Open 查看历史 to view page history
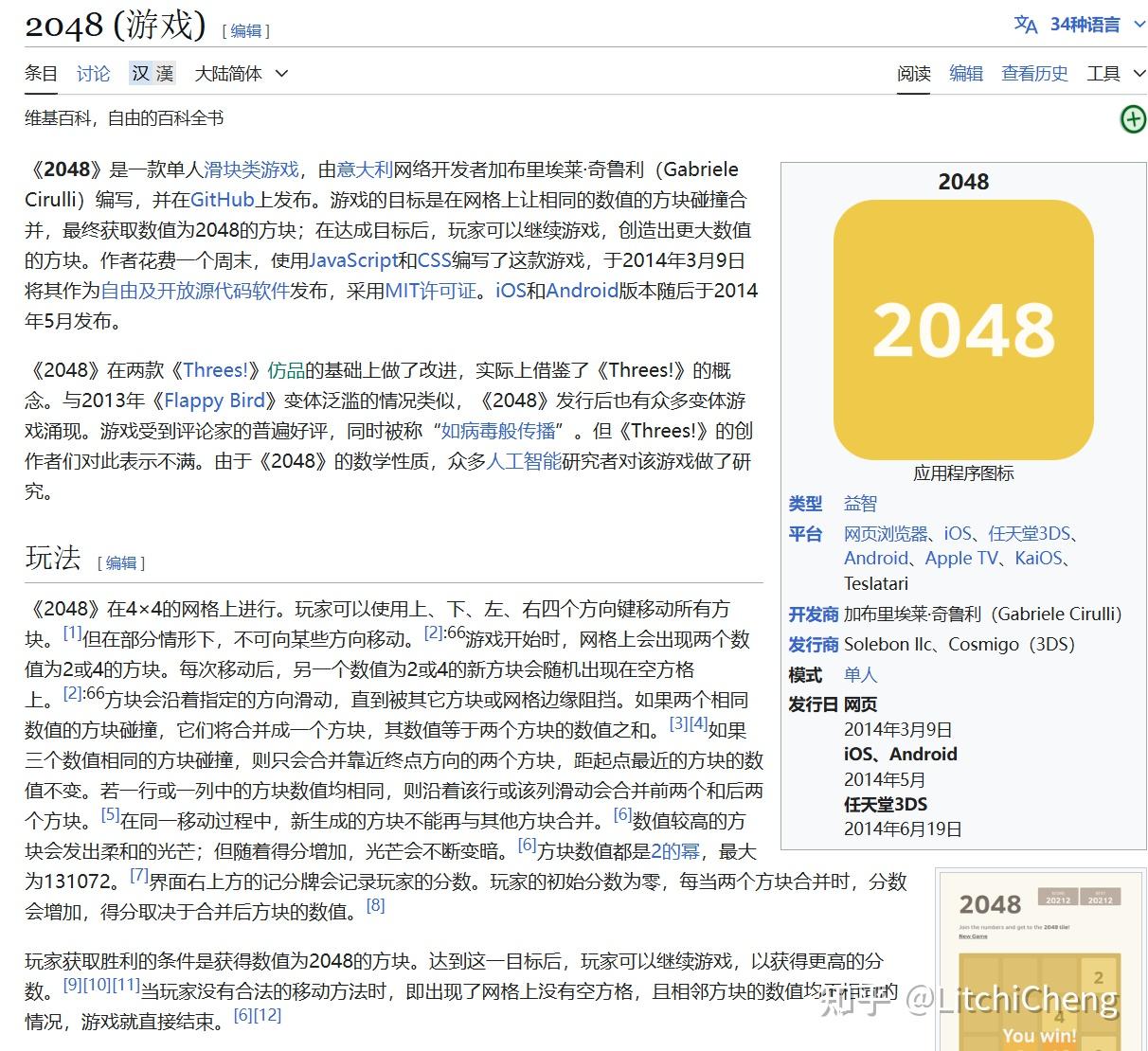The height and width of the screenshot is (1051, 1148). [1034, 73]
